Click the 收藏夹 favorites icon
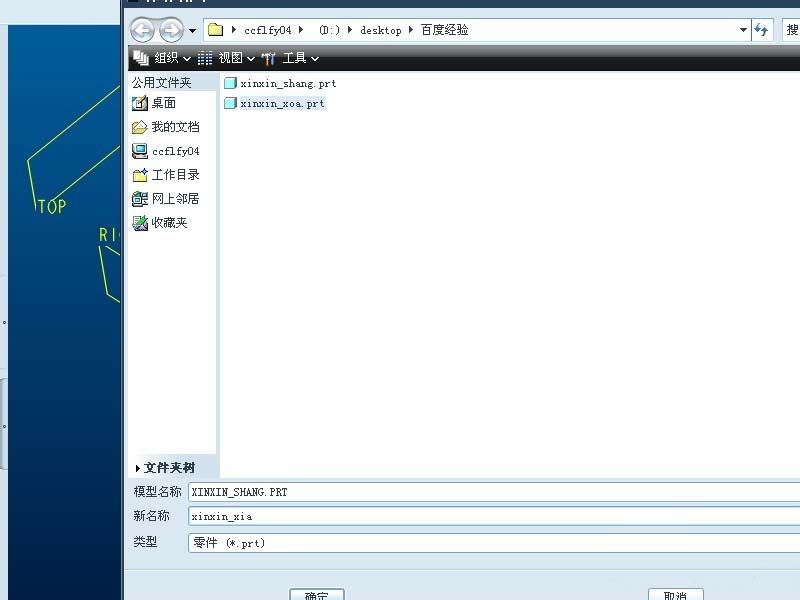The width and height of the screenshot is (800, 600). pyautogui.click(x=139, y=222)
